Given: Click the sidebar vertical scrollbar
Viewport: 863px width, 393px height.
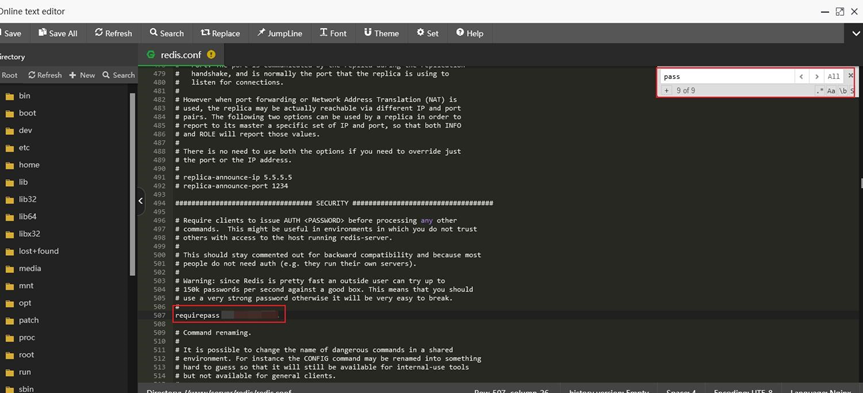Looking at the screenshot, I should (132, 184).
